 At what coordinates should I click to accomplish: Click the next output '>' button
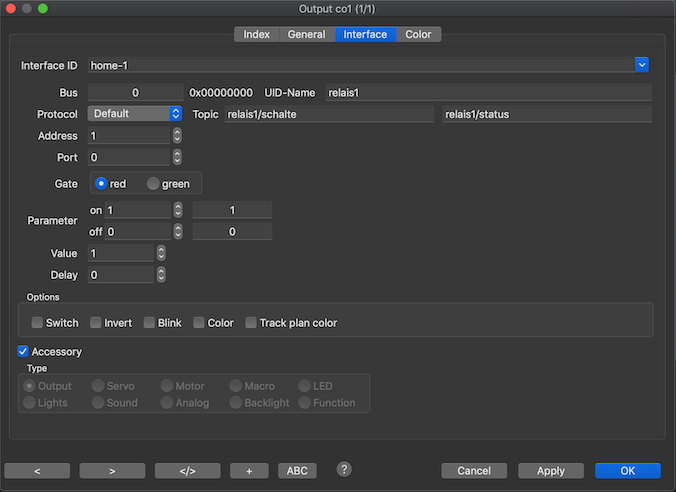click(x=112, y=470)
